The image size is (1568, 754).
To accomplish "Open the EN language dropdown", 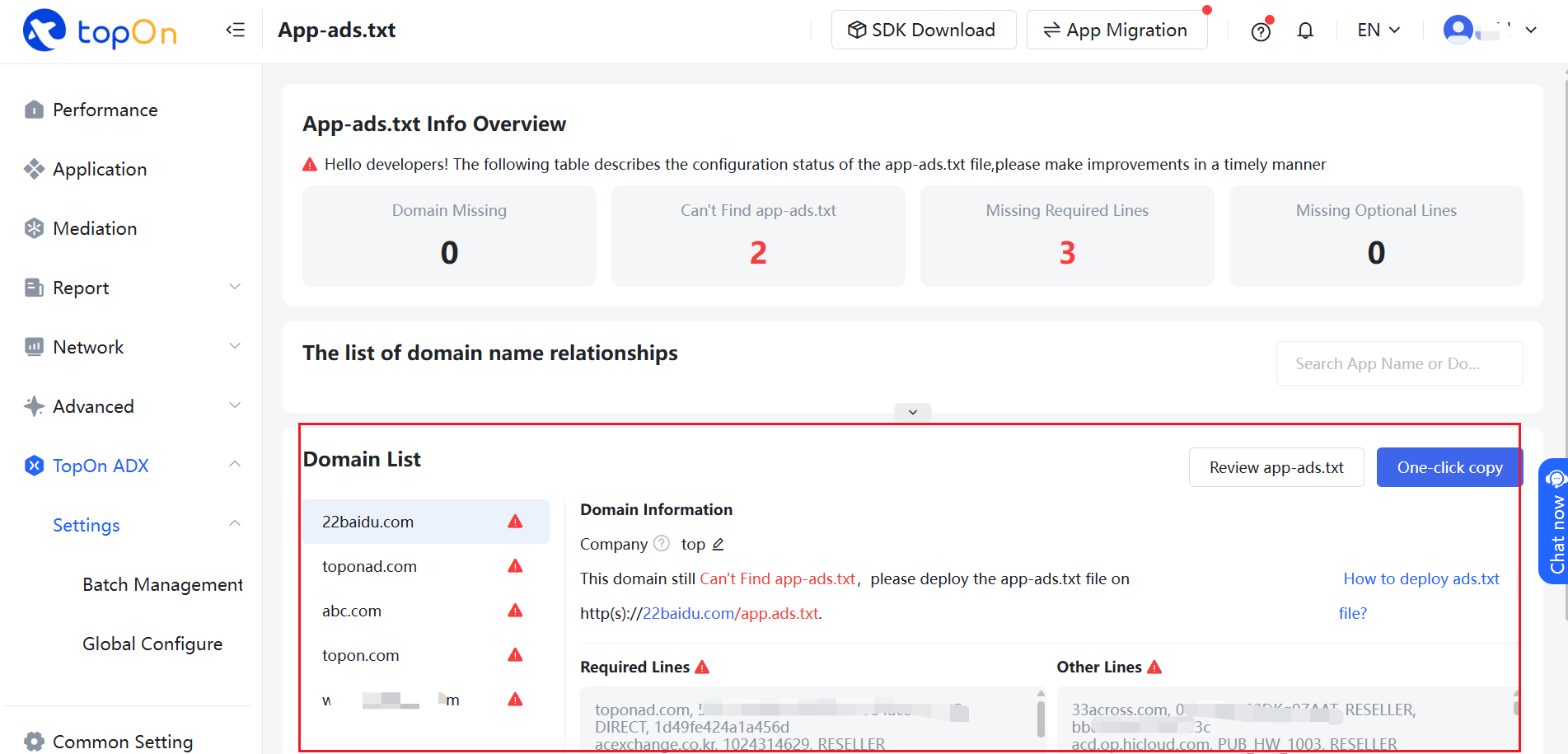I will tap(1376, 30).
